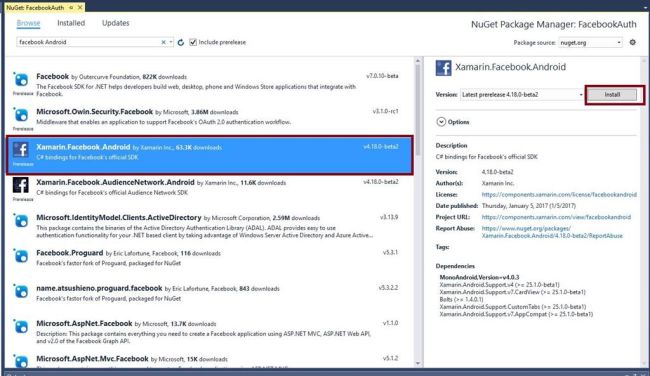This screenshot has width=650, height=376.
Task: Open the search history dropdown arrow
Action: (171, 42)
